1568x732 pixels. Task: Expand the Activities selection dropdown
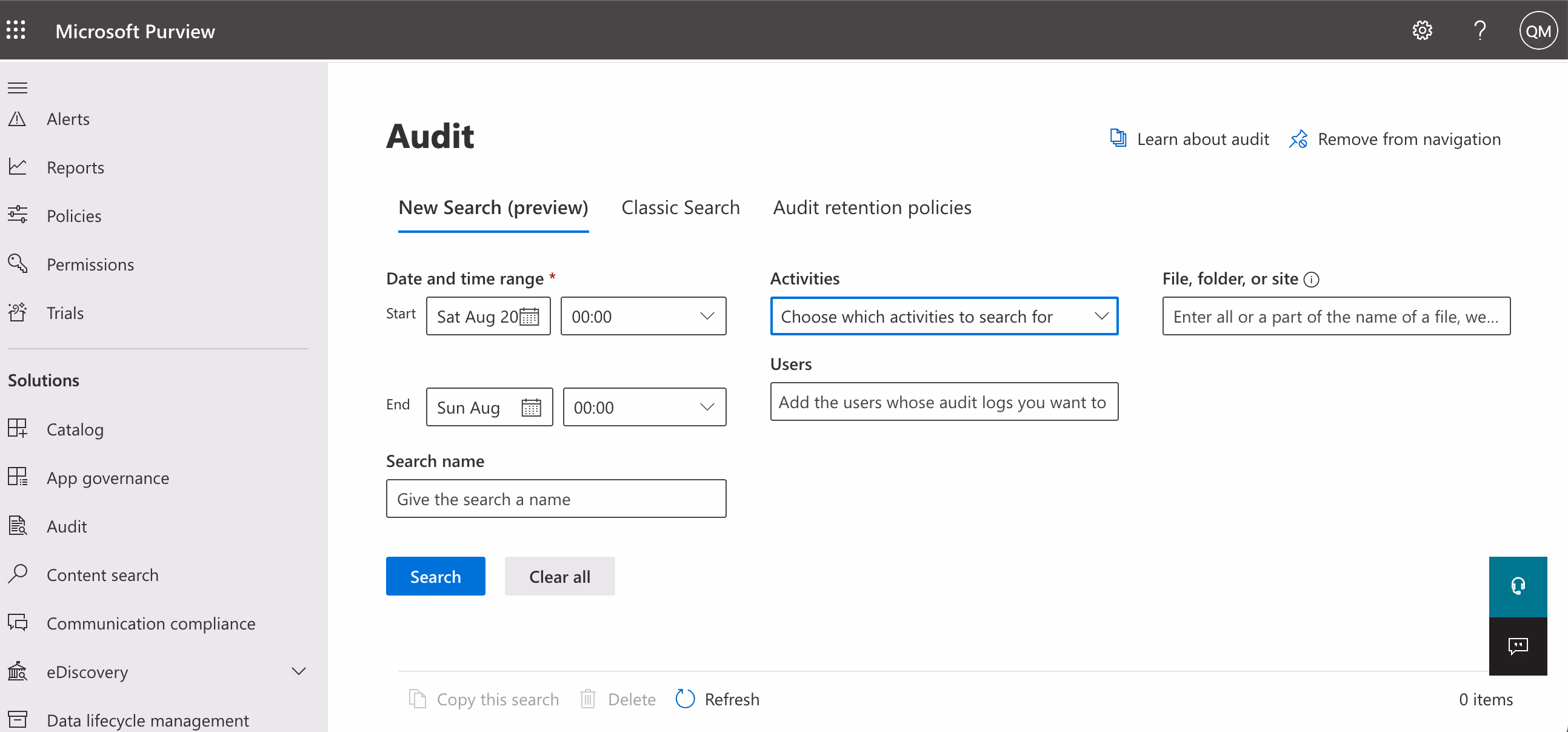click(944, 316)
